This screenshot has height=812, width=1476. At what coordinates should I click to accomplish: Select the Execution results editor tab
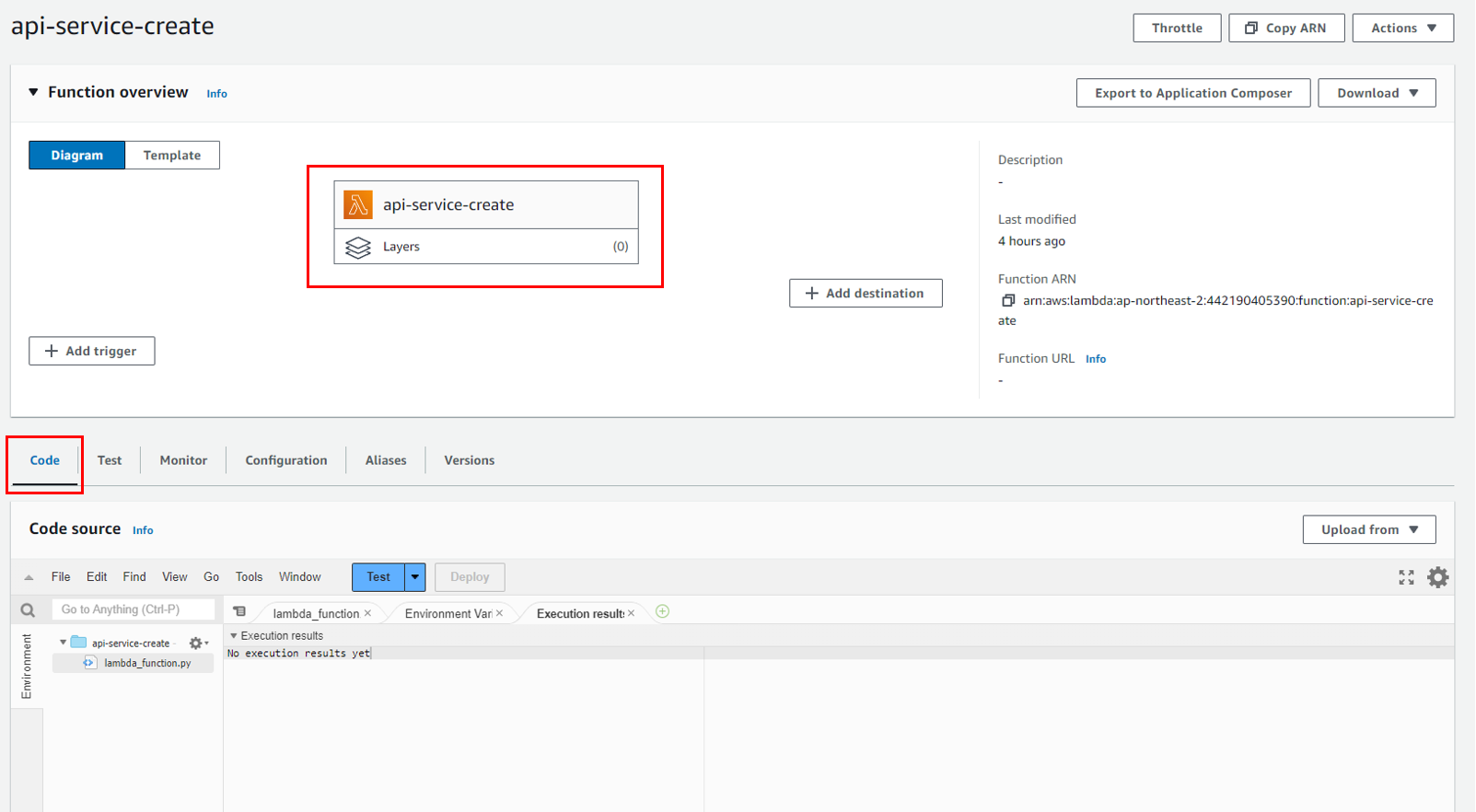[580, 613]
